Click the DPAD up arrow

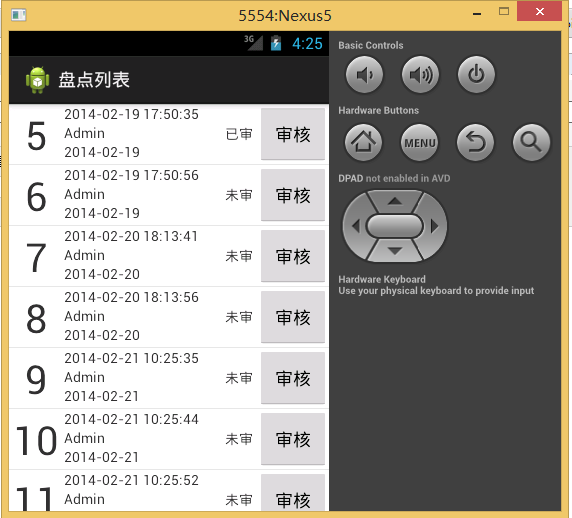pyautogui.click(x=395, y=201)
